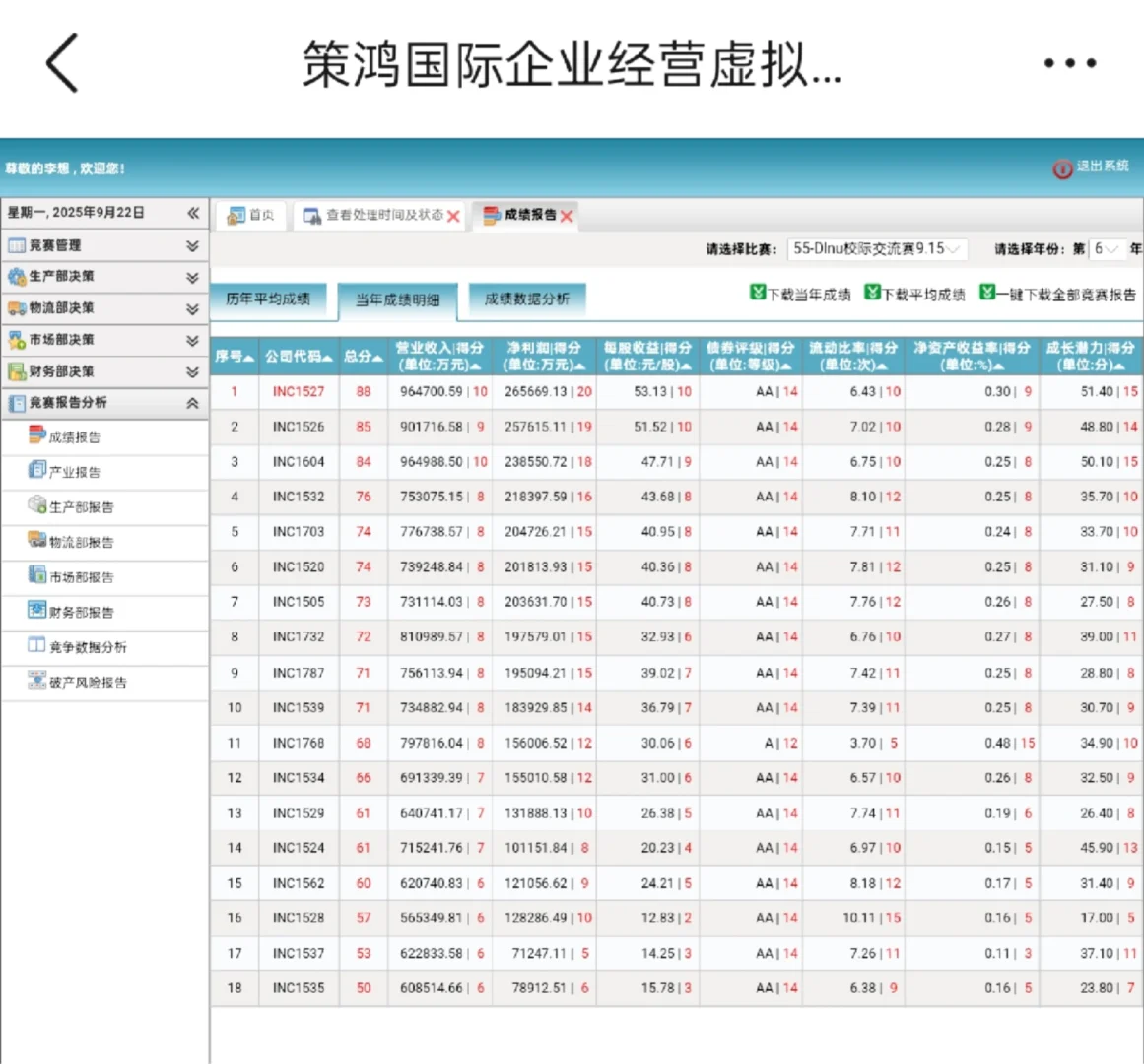Switch to 历年平均成绩 tab

(268, 299)
